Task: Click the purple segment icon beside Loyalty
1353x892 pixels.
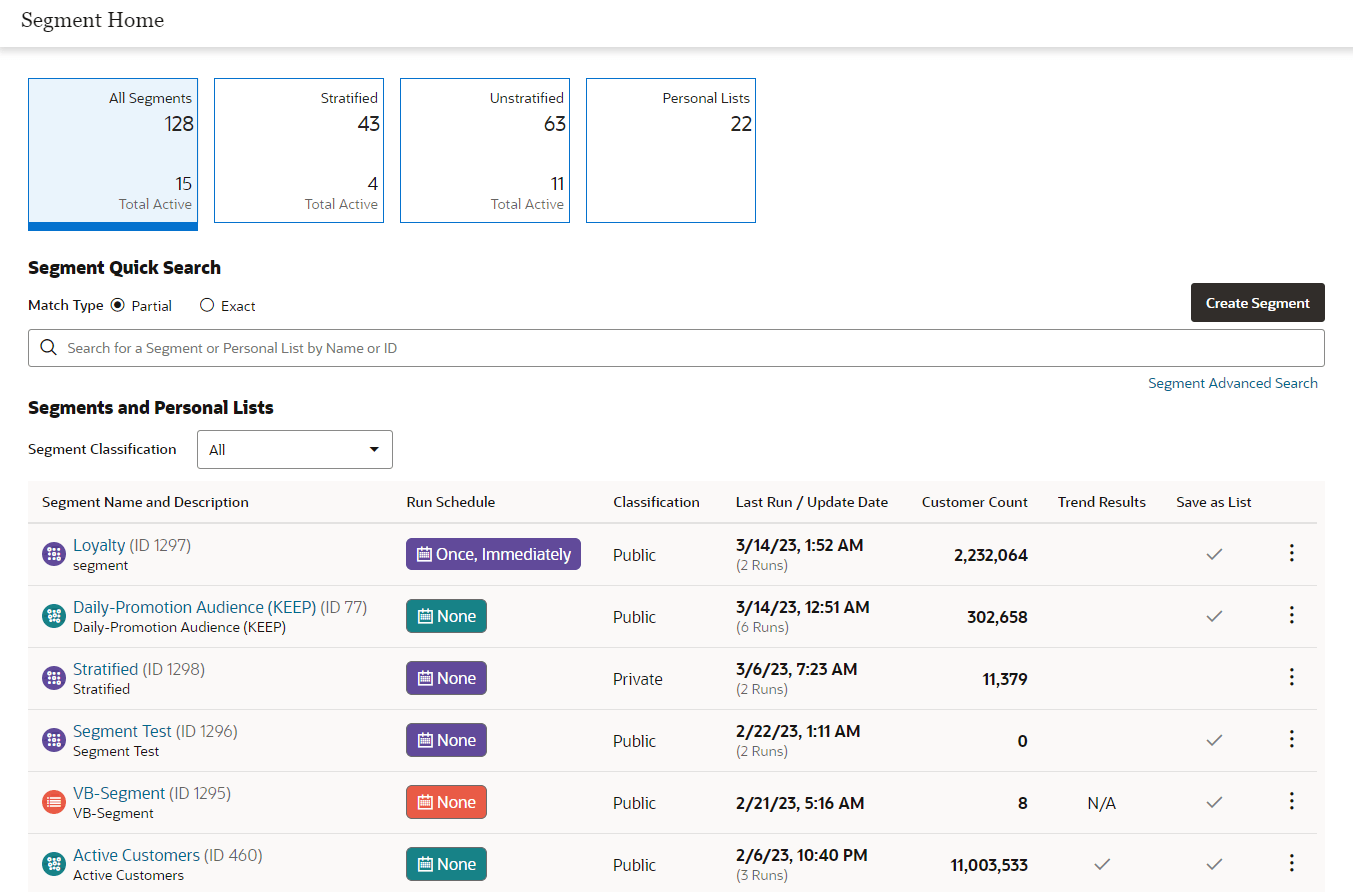Action: pyautogui.click(x=54, y=554)
